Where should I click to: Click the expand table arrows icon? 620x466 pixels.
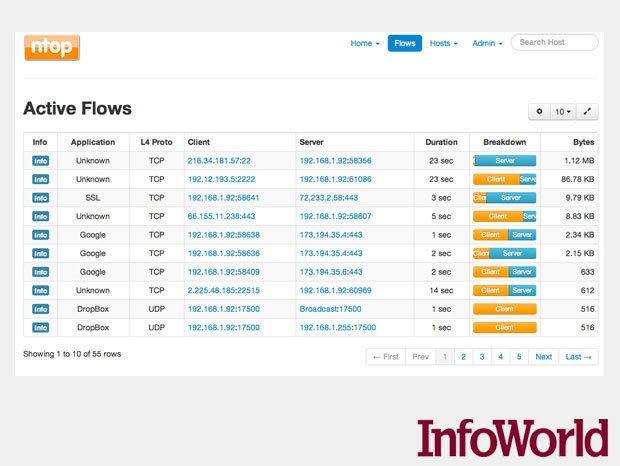pyautogui.click(x=587, y=112)
